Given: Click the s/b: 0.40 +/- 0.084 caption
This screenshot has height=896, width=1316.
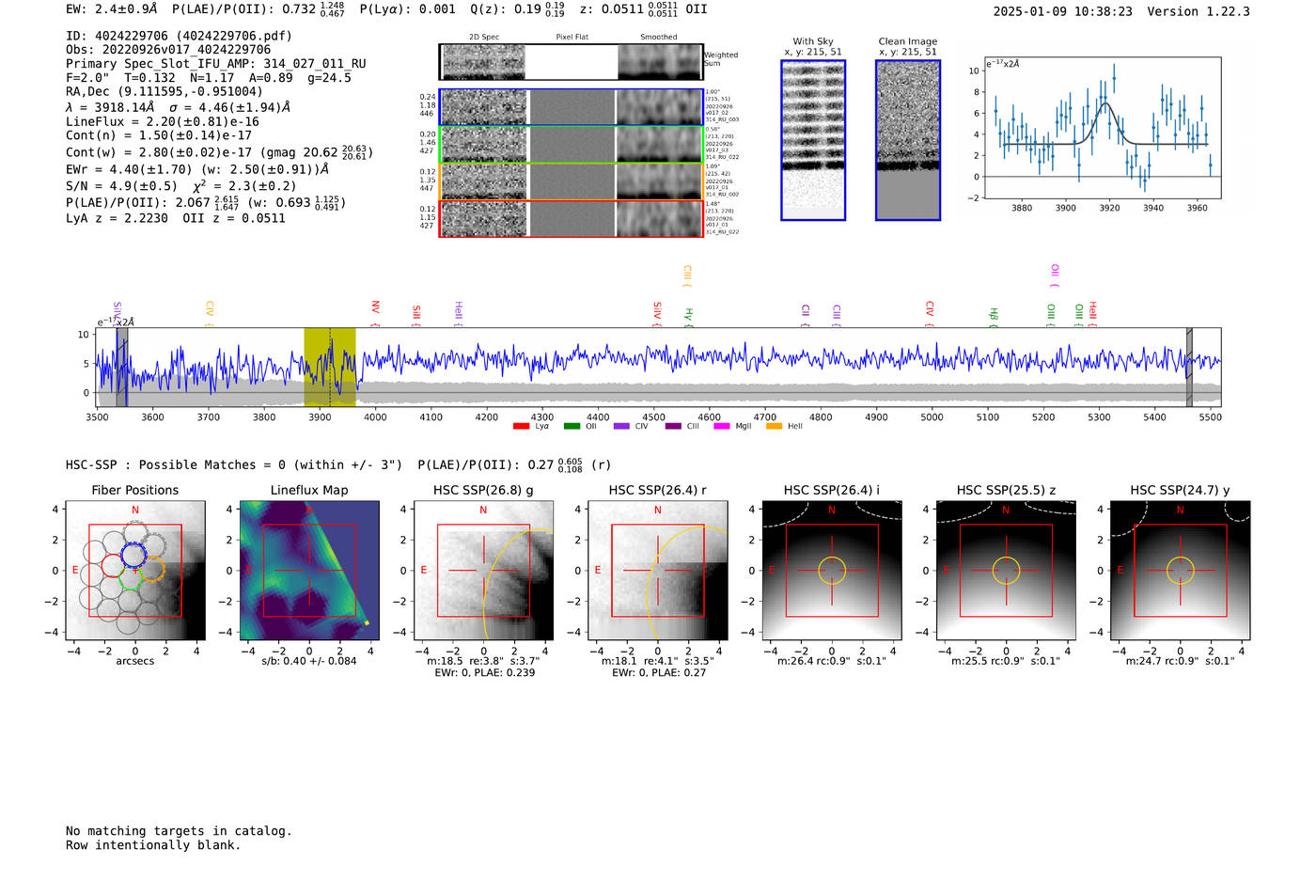Looking at the screenshot, I should (309, 661).
